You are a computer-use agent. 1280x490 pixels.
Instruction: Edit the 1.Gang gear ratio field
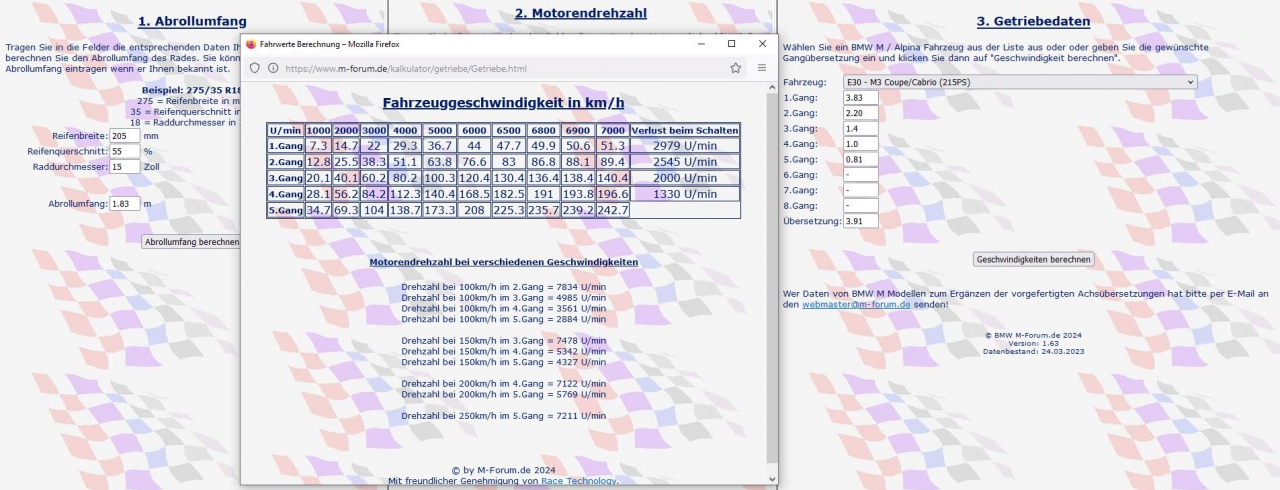860,98
